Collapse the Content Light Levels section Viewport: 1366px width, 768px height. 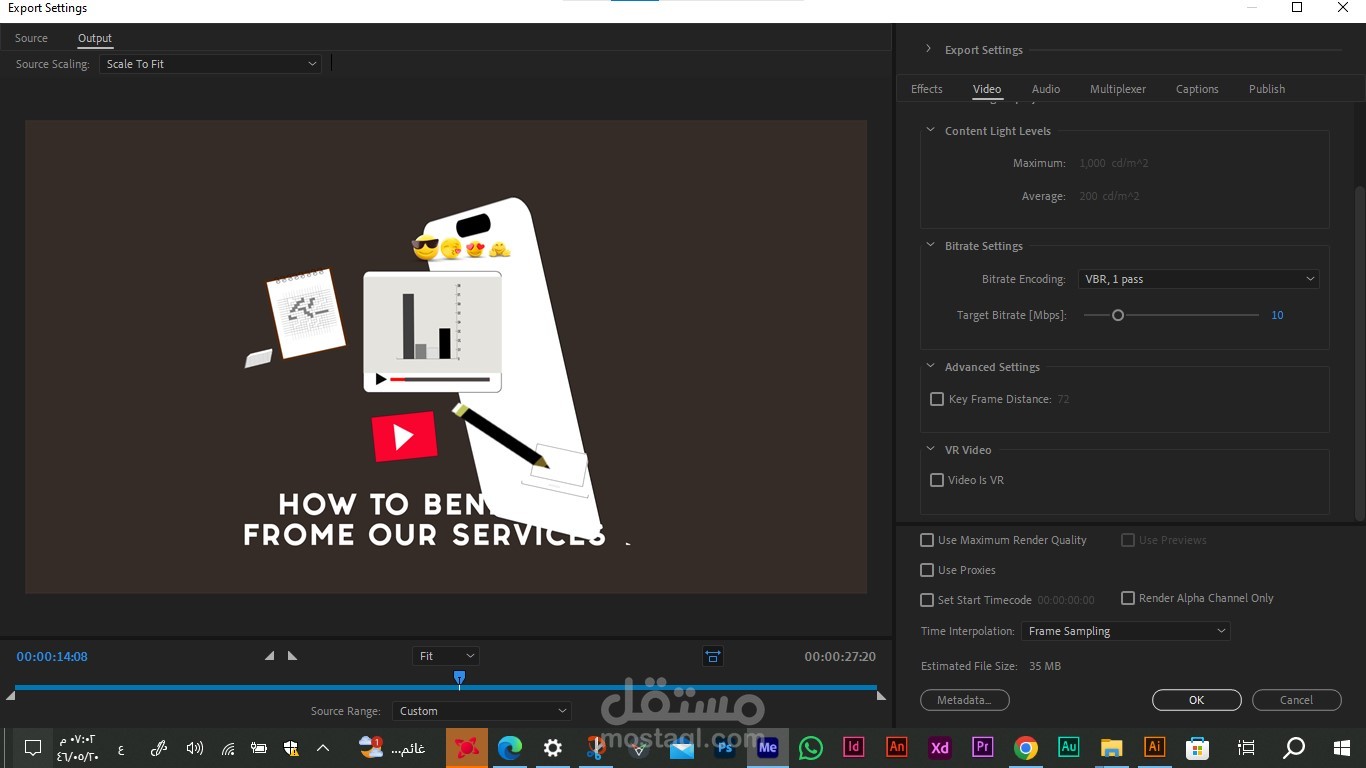[x=930, y=130]
